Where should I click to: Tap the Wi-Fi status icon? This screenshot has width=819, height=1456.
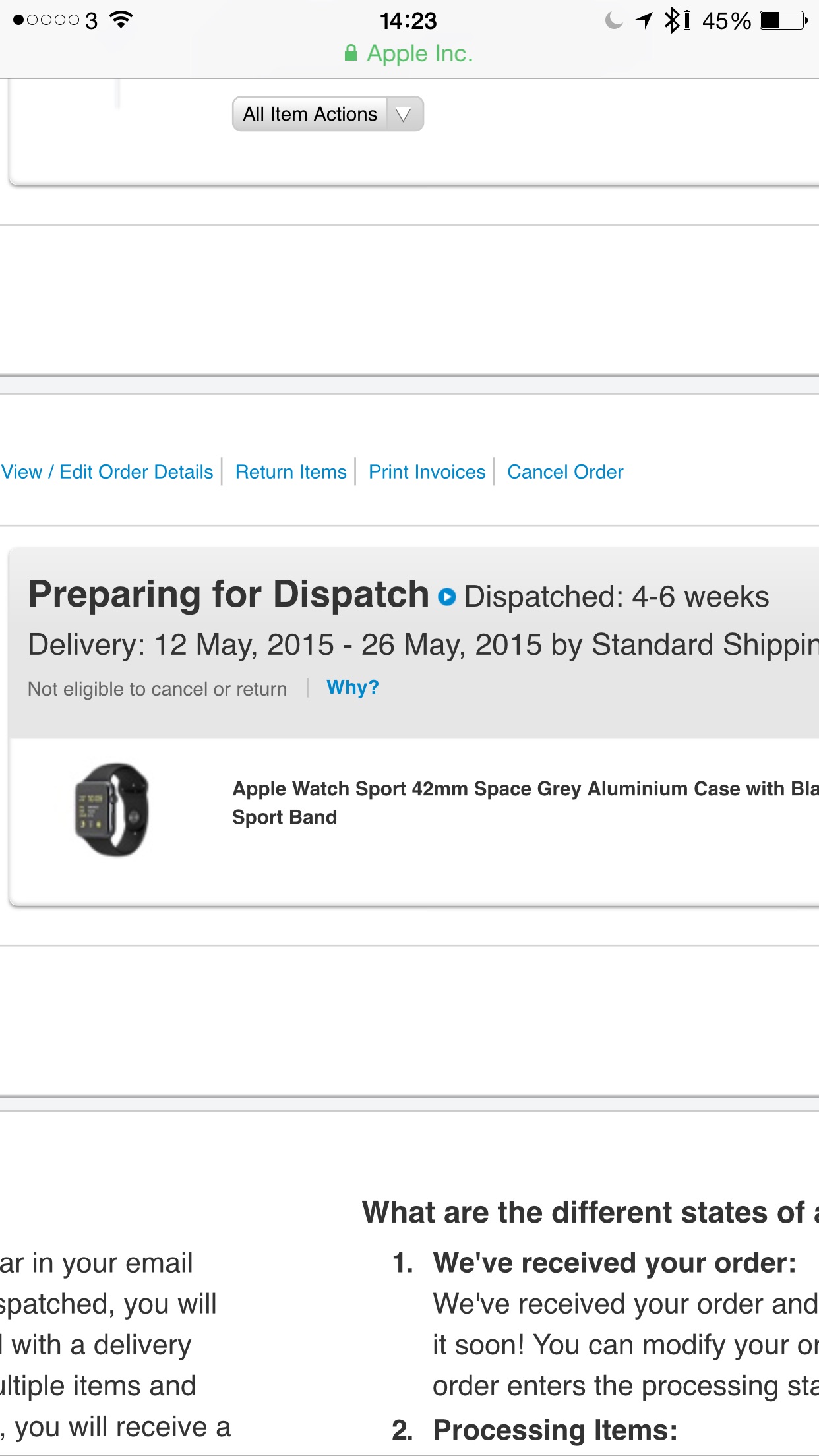[121, 20]
